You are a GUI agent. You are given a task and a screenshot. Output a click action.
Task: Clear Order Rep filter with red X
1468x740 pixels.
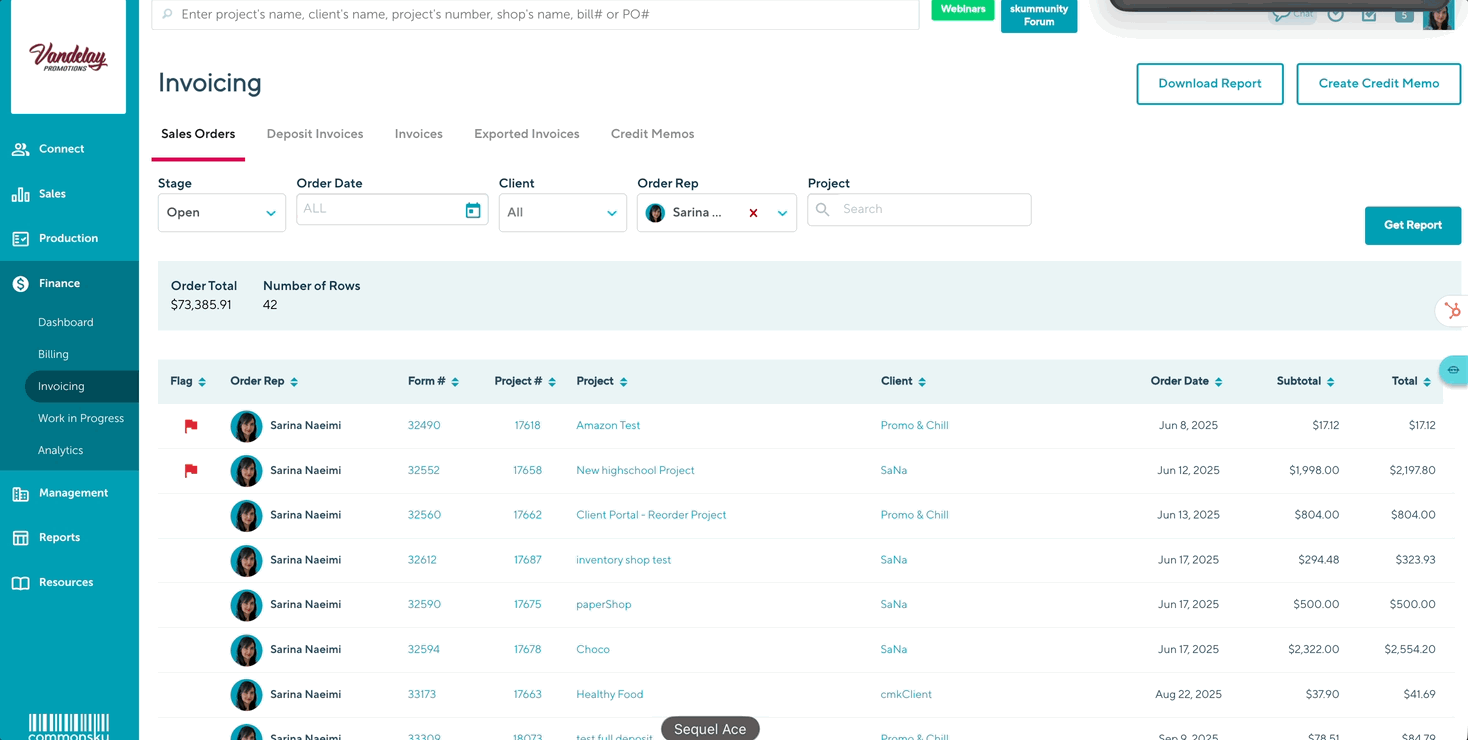[753, 213]
